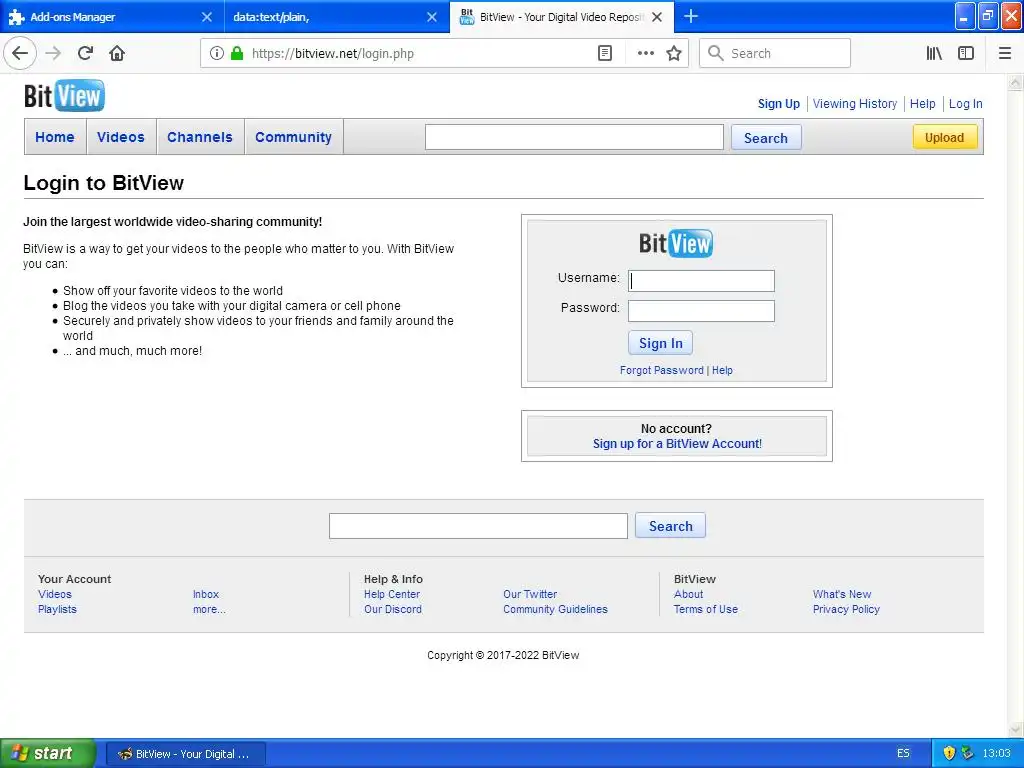Open Terms of Use link

pos(706,609)
